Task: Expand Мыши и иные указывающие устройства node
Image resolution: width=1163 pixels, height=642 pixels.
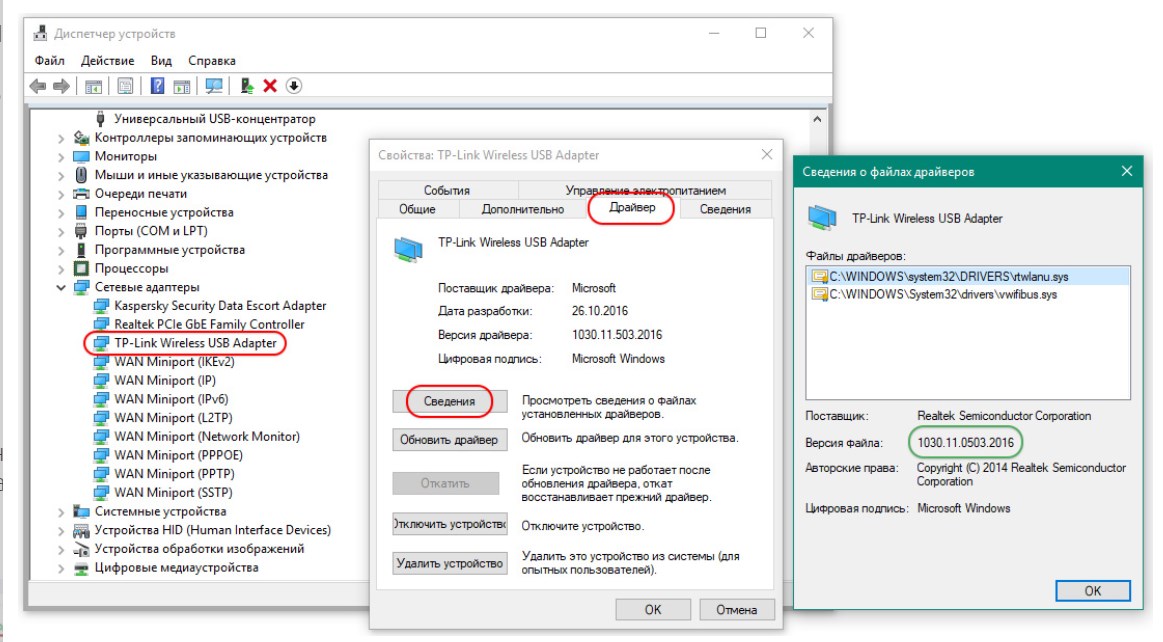Action: [62, 175]
